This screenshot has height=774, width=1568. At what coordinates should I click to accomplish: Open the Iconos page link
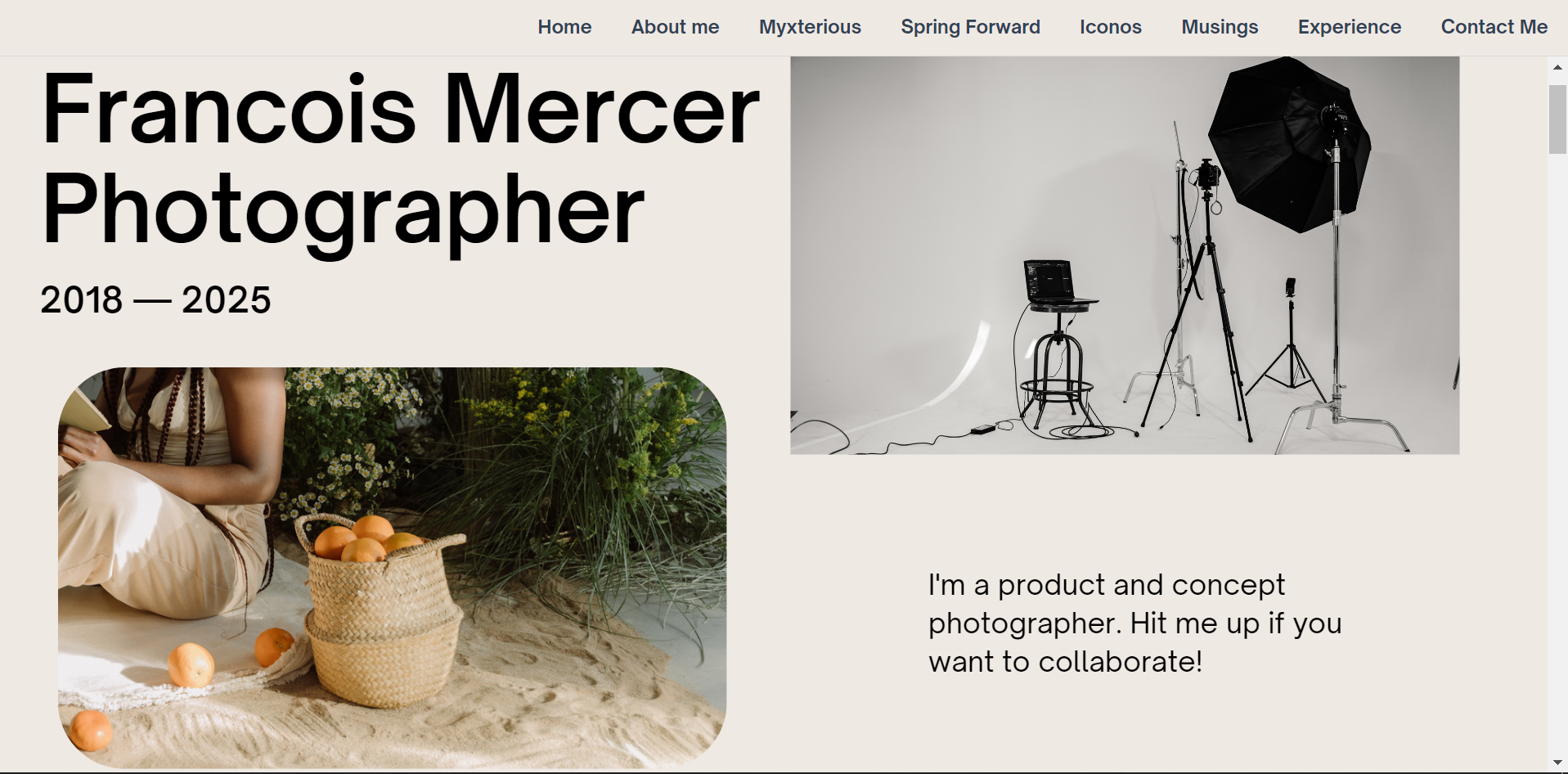point(1110,27)
